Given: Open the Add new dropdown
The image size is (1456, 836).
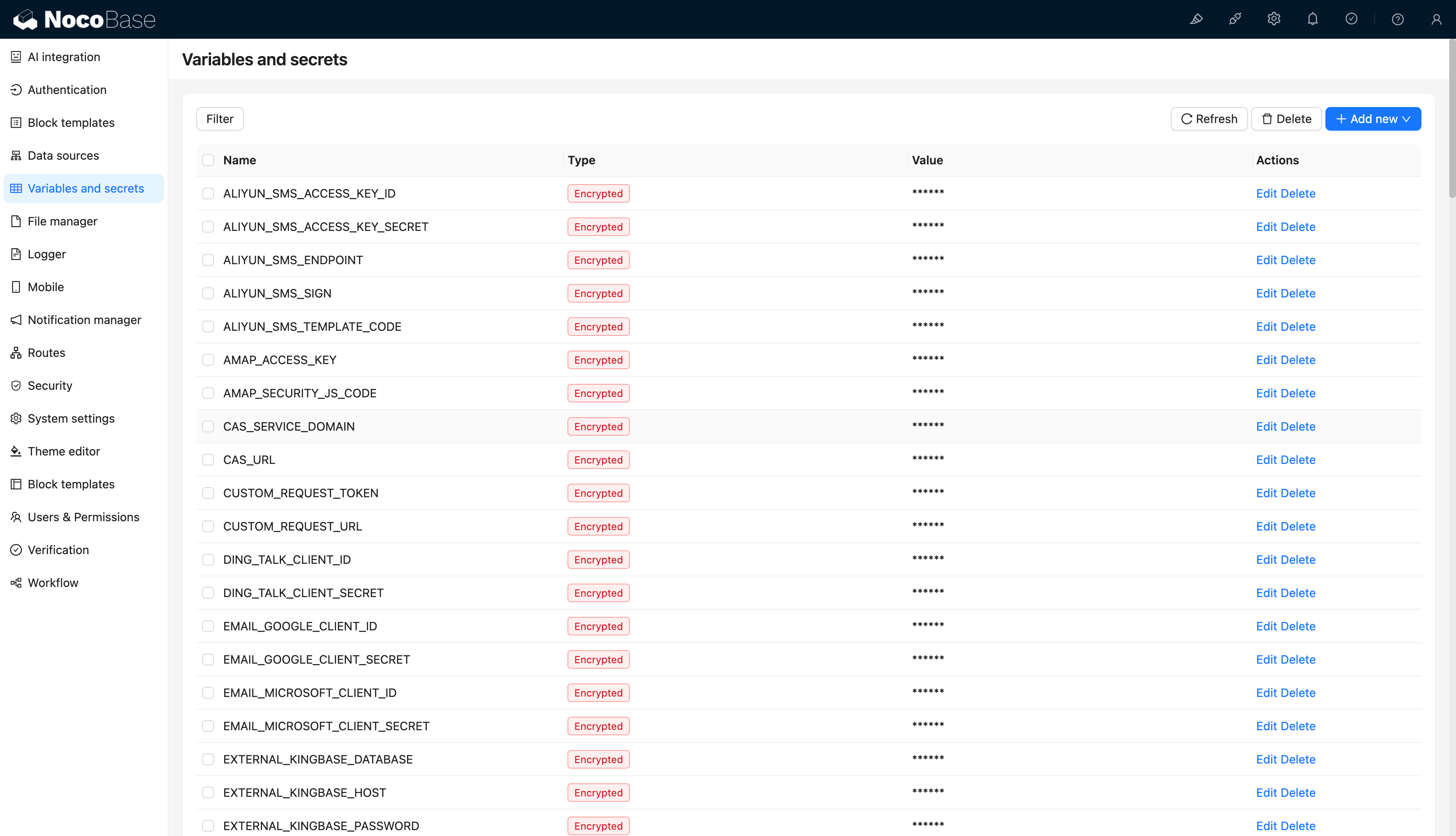Looking at the screenshot, I should click(1373, 119).
